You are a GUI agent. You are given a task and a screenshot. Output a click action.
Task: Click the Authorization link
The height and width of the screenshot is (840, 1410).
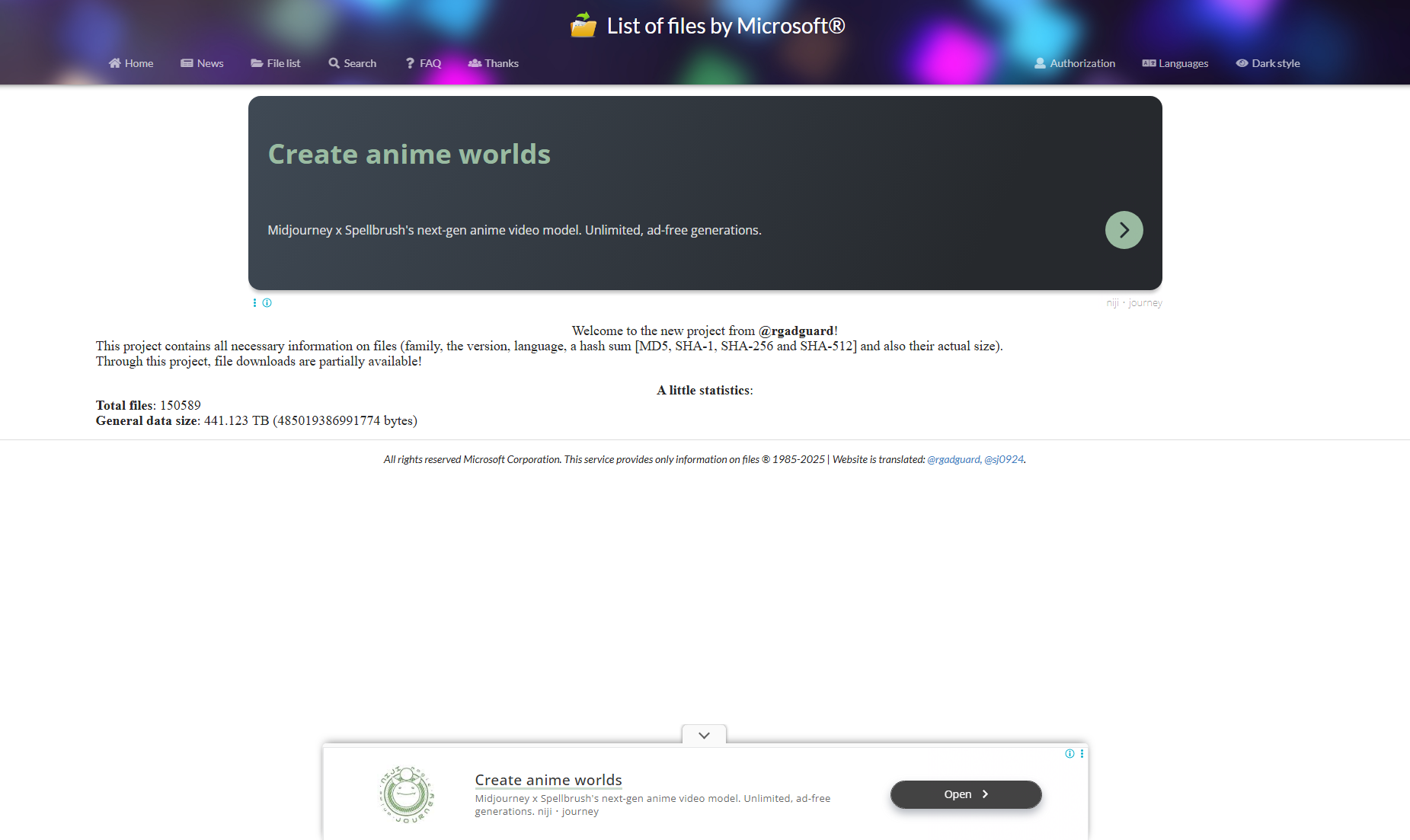pyautogui.click(x=1075, y=63)
